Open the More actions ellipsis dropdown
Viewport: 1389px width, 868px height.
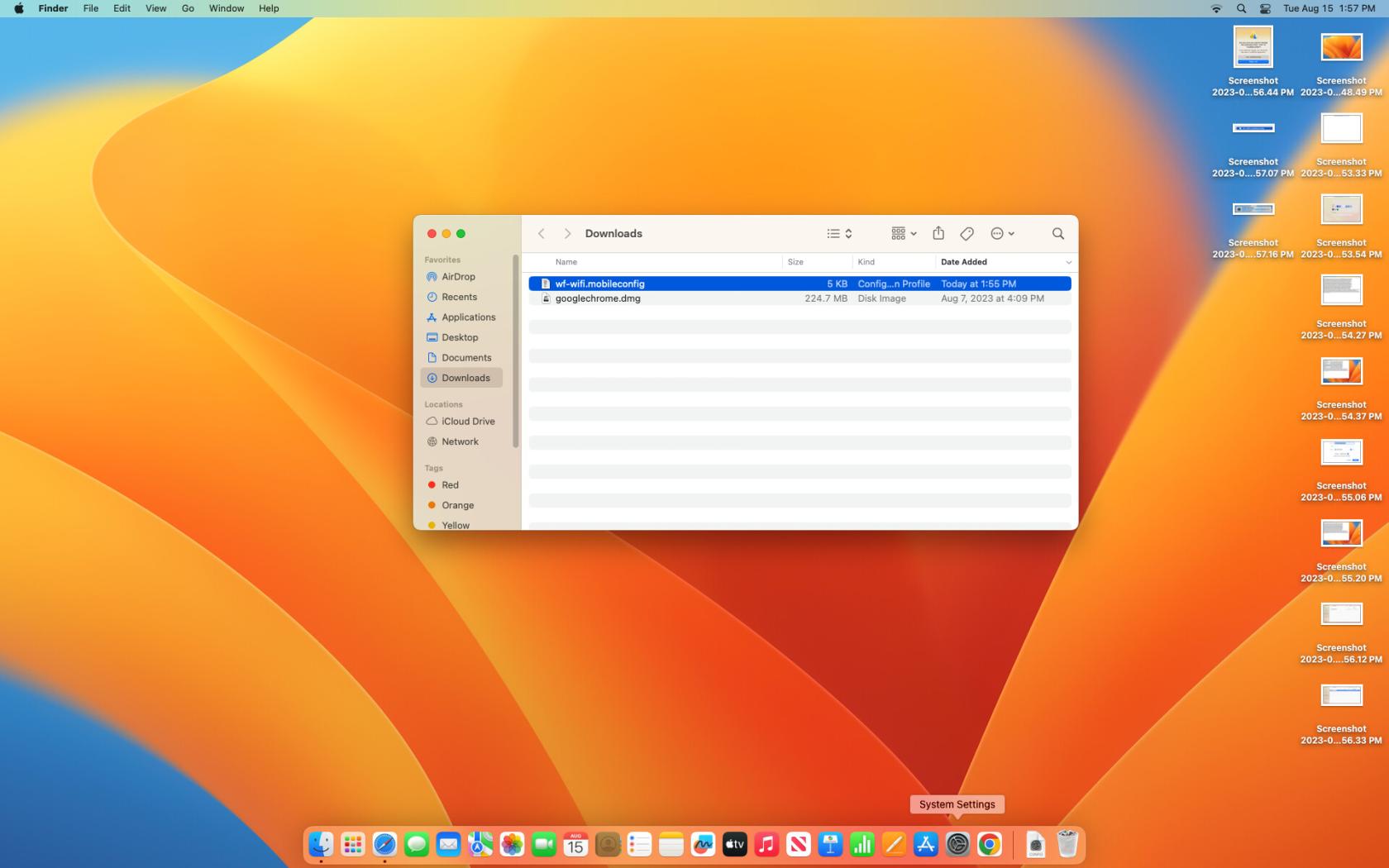click(x=1002, y=234)
